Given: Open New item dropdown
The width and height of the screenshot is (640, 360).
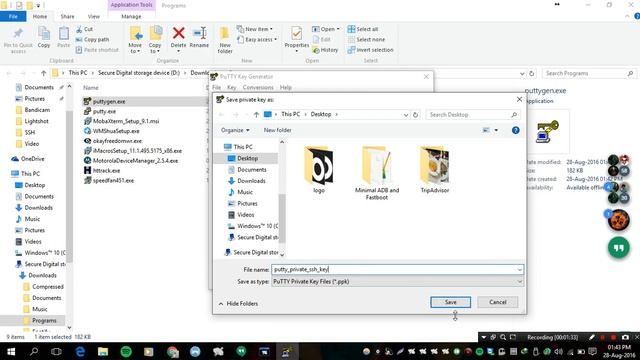Looking at the screenshot, I should [x=255, y=29].
